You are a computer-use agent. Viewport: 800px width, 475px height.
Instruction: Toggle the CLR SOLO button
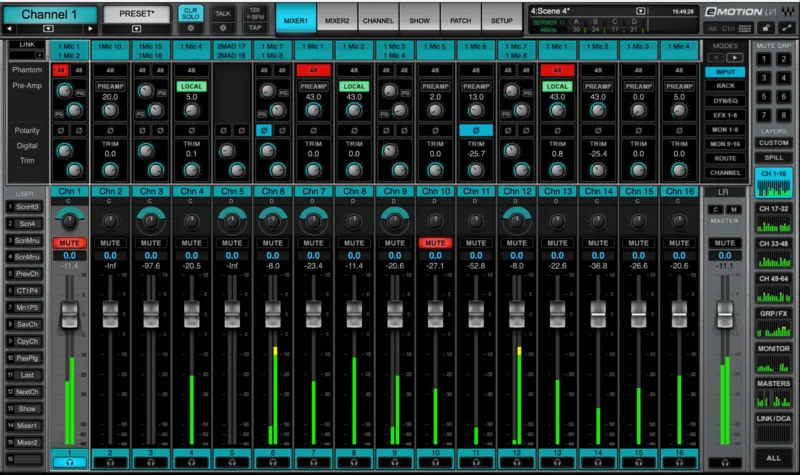click(190, 13)
